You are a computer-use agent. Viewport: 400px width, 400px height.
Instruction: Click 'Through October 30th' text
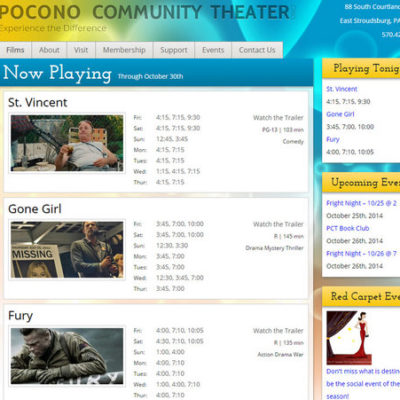(x=150, y=76)
